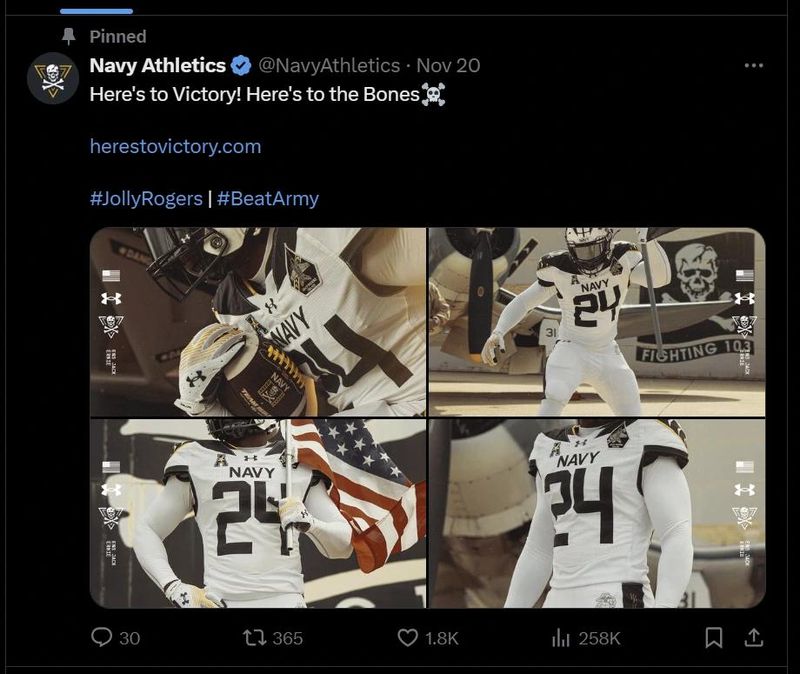Open the bottom-left American flag photo
The image size is (800, 674).
257,513
